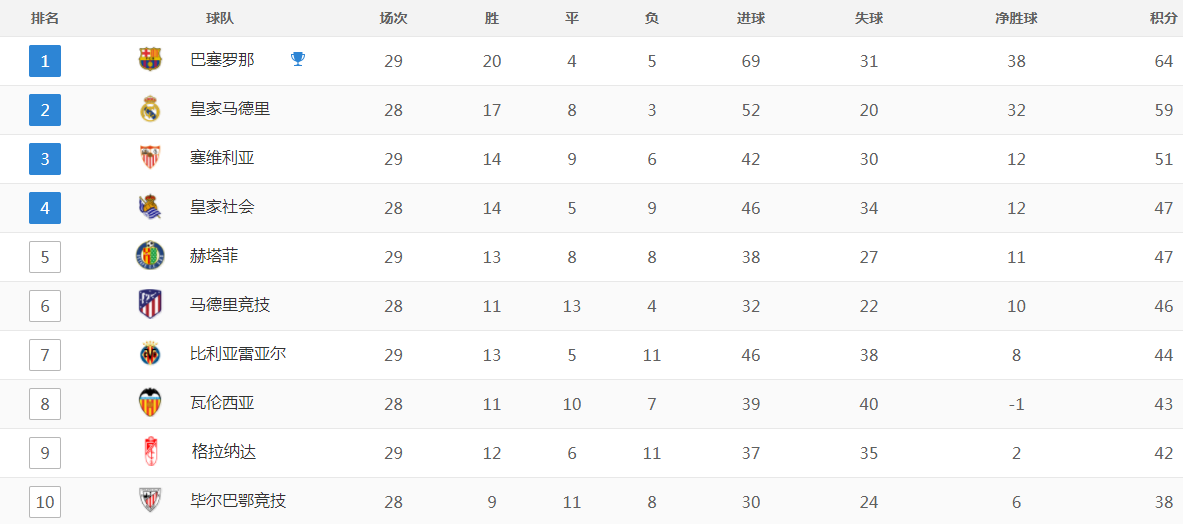Open the 马德里竞技 team page
This screenshot has height=524, width=1183.
230,305
